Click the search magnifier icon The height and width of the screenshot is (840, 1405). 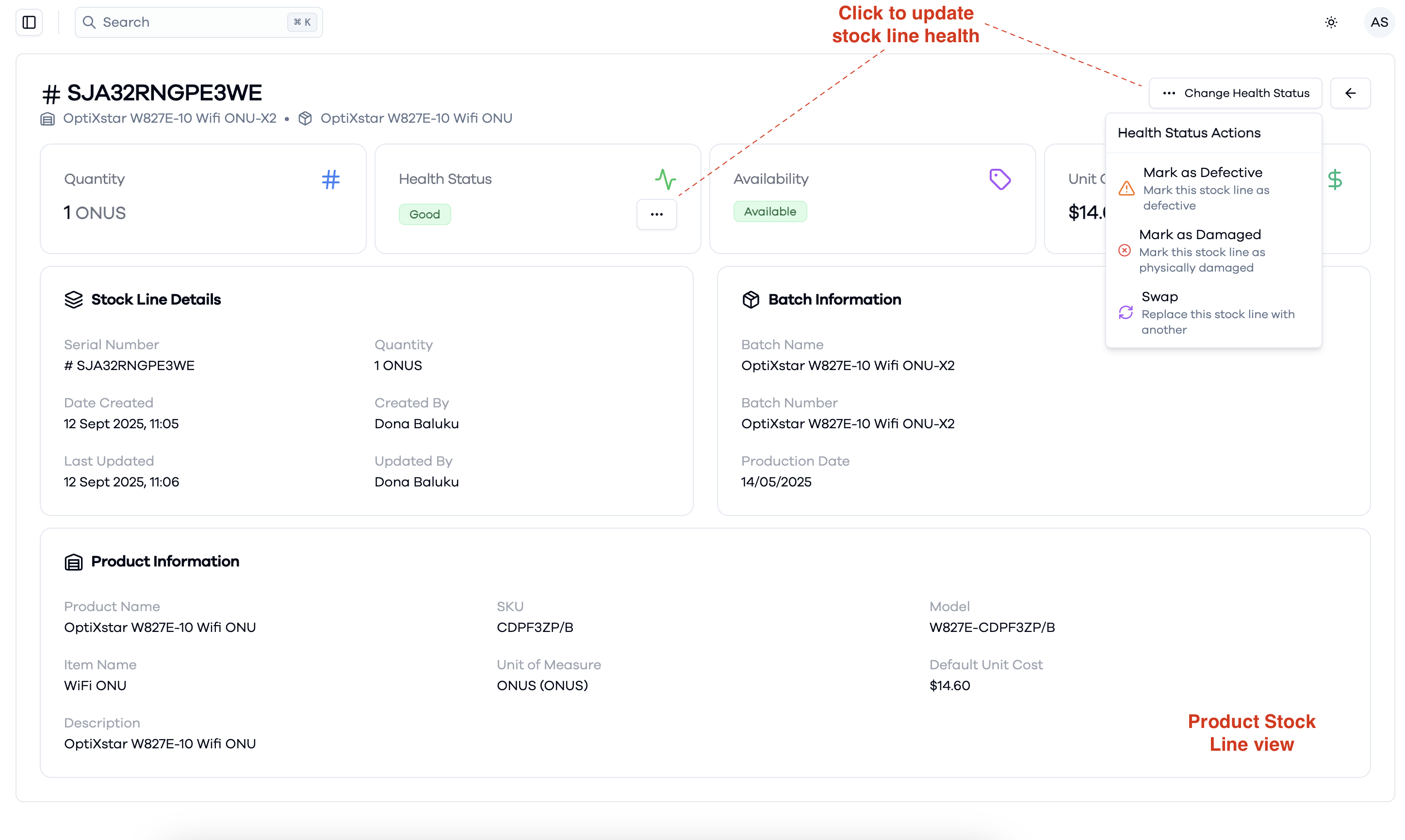pyautogui.click(x=89, y=22)
